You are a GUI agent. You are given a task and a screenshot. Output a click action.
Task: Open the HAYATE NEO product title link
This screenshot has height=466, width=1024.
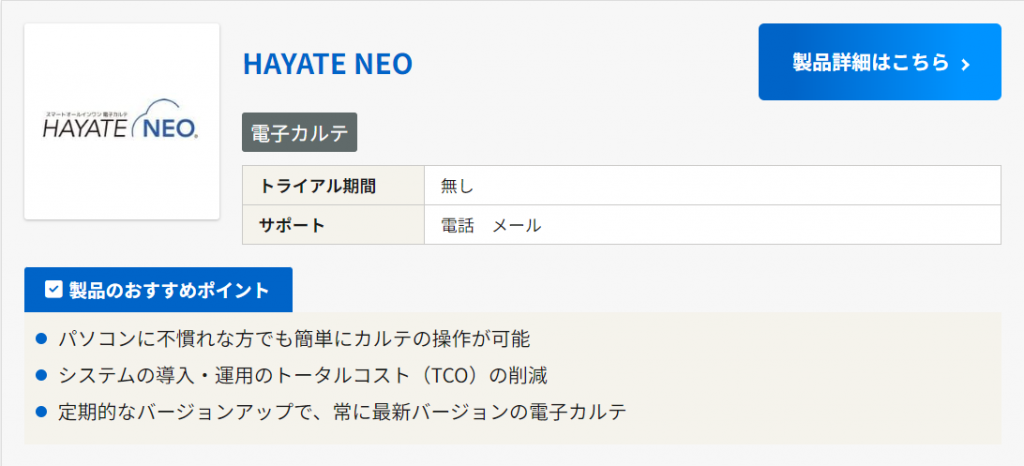[x=327, y=64]
